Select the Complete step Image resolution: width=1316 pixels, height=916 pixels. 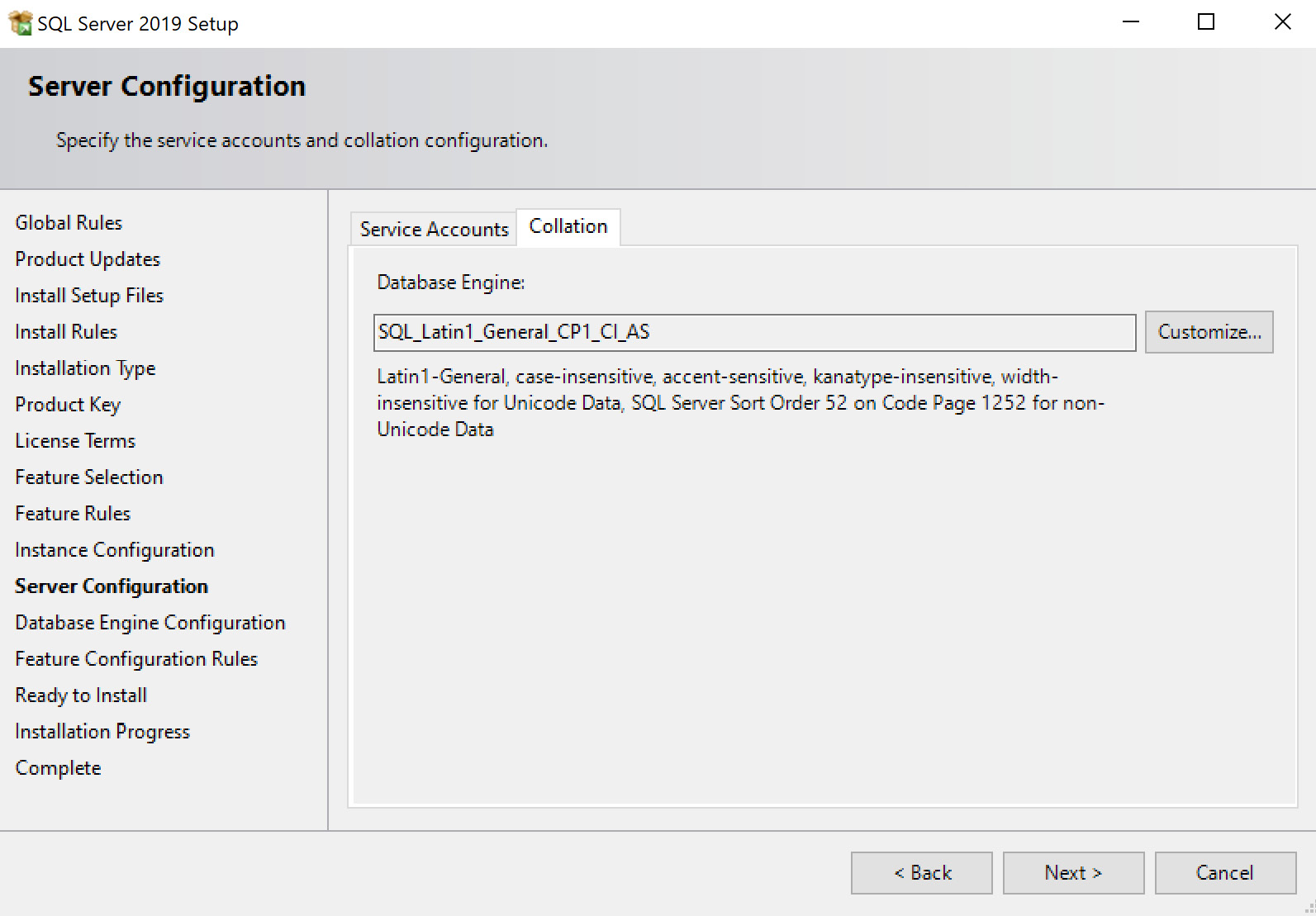(58, 768)
